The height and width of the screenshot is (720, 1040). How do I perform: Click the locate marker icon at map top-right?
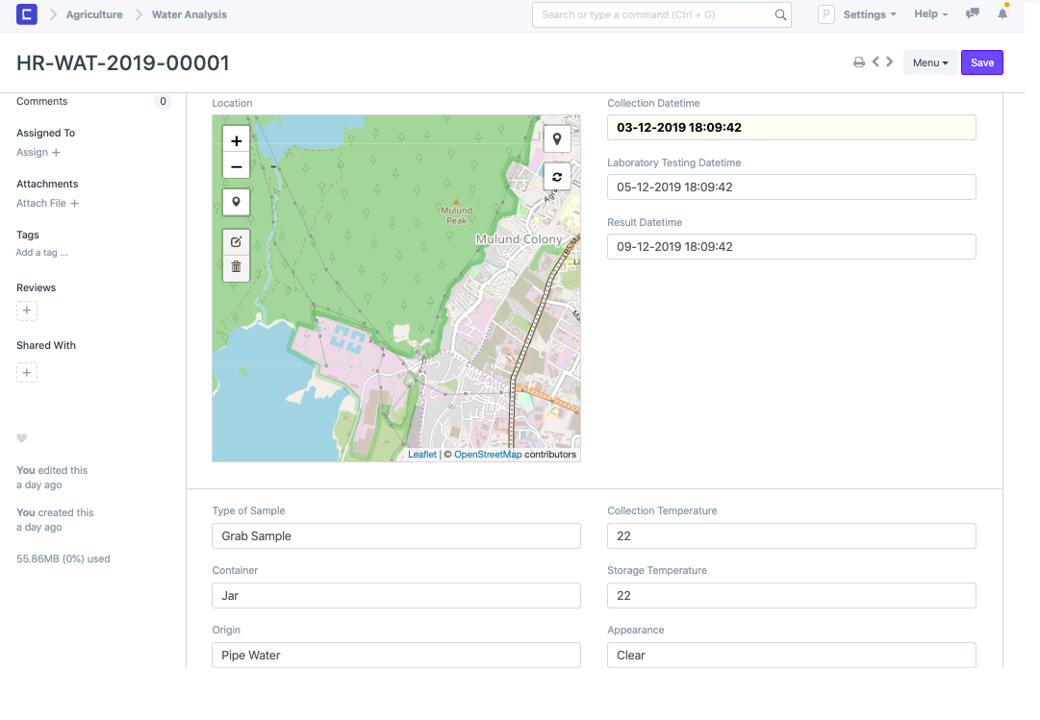pos(557,138)
